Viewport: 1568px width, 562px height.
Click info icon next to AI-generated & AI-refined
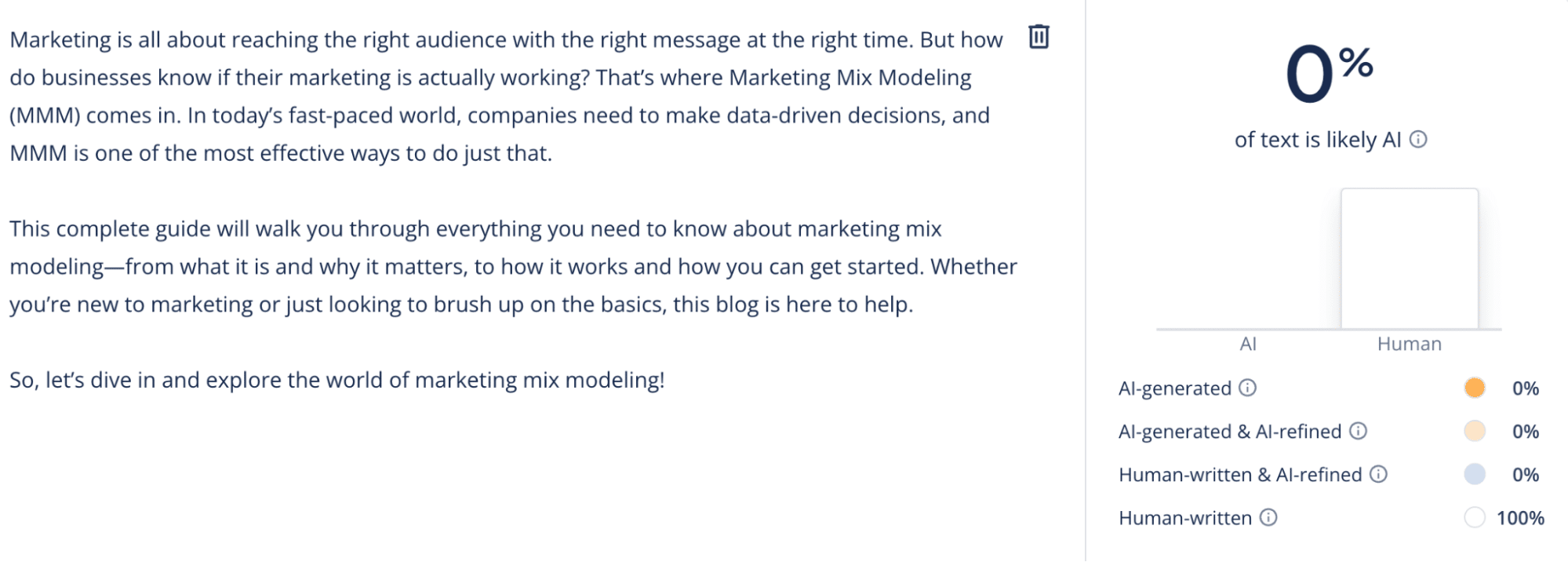1359,431
